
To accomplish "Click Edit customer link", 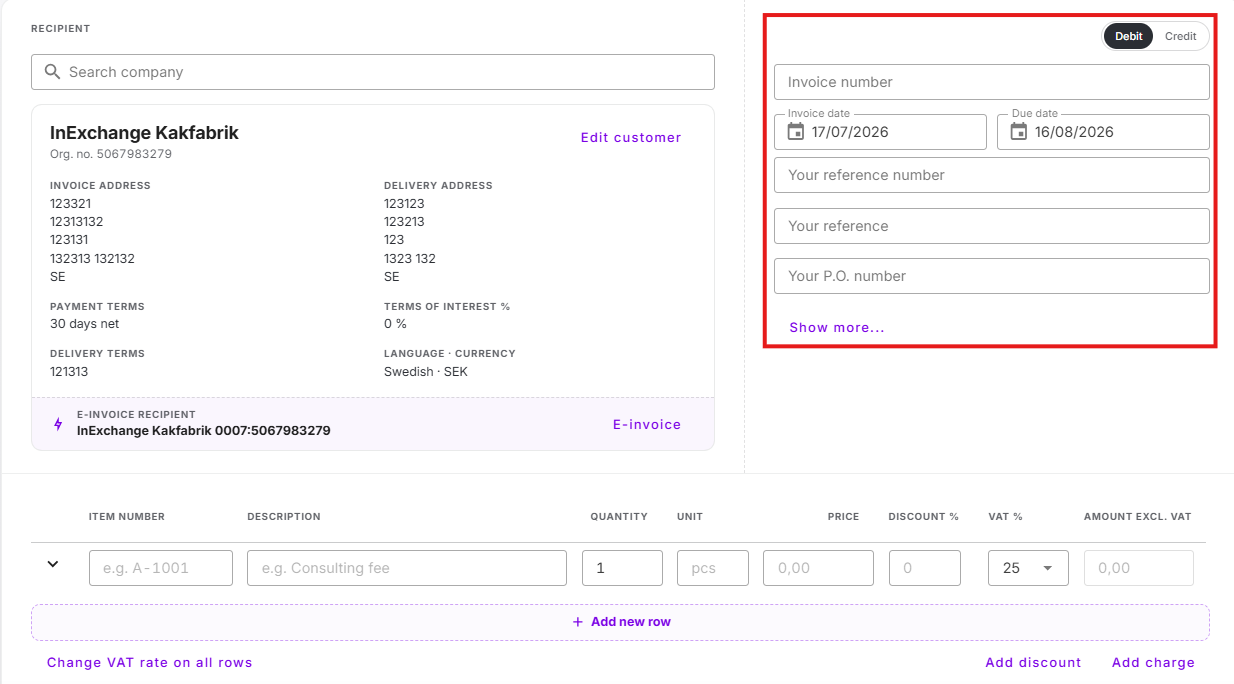I will tap(631, 138).
